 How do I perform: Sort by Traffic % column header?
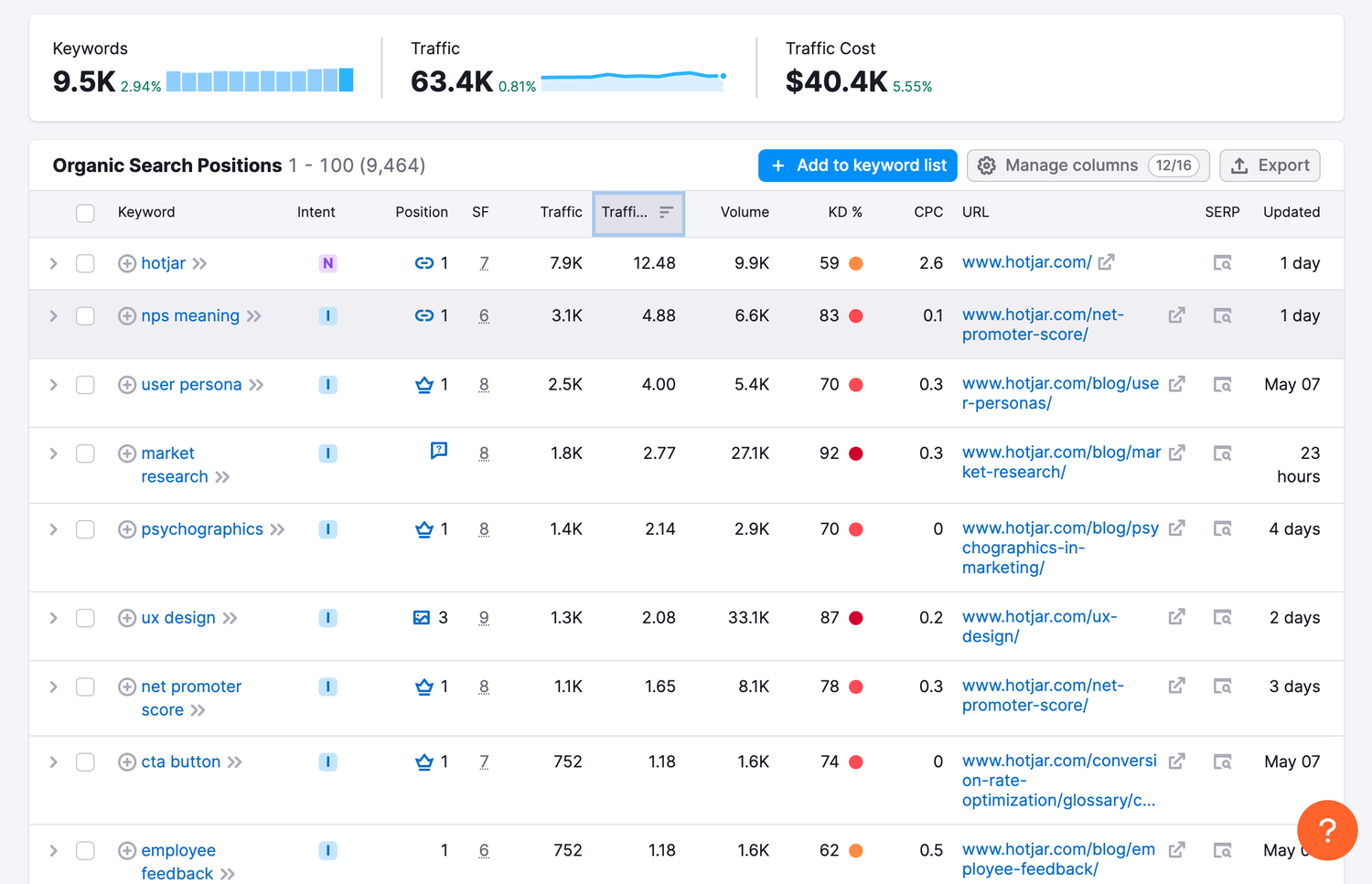coord(638,212)
